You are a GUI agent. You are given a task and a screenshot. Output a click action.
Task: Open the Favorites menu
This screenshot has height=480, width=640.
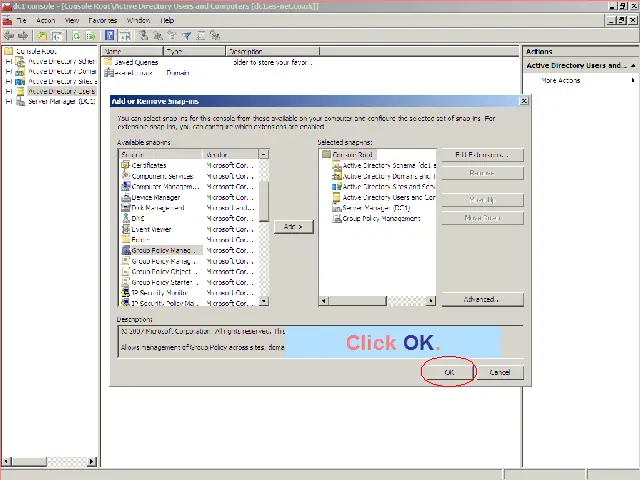(102, 20)
